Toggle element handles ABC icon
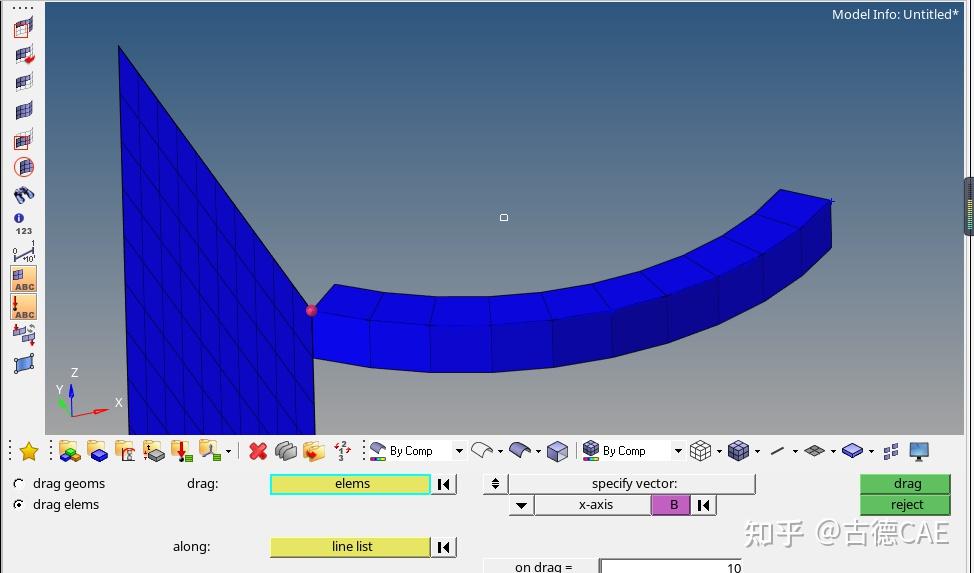Viewport: 974px width, 573px height. (24, 279)
